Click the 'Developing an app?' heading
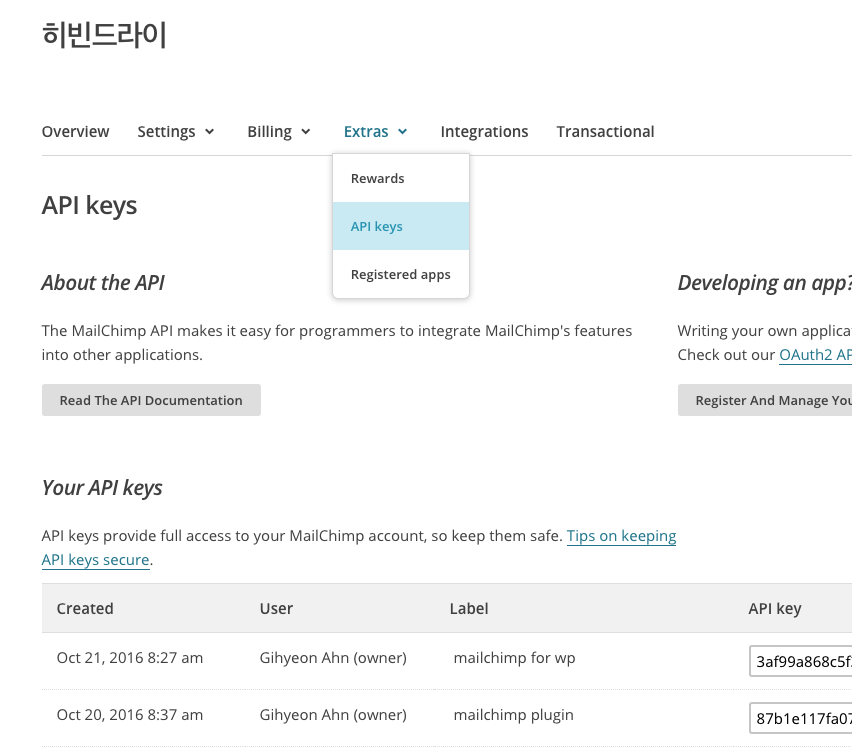852x750 pixels. click(x=765, y=283)
